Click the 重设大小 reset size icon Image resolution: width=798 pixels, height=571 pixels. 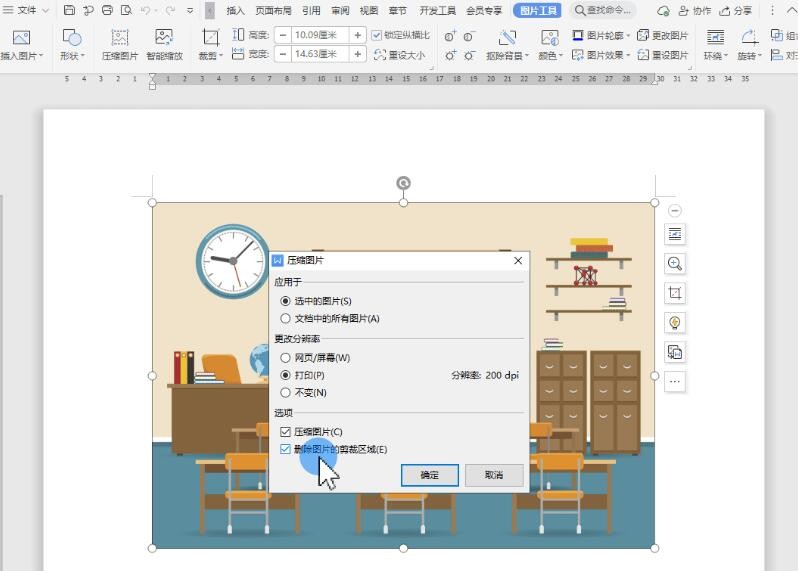coord(399,56)
